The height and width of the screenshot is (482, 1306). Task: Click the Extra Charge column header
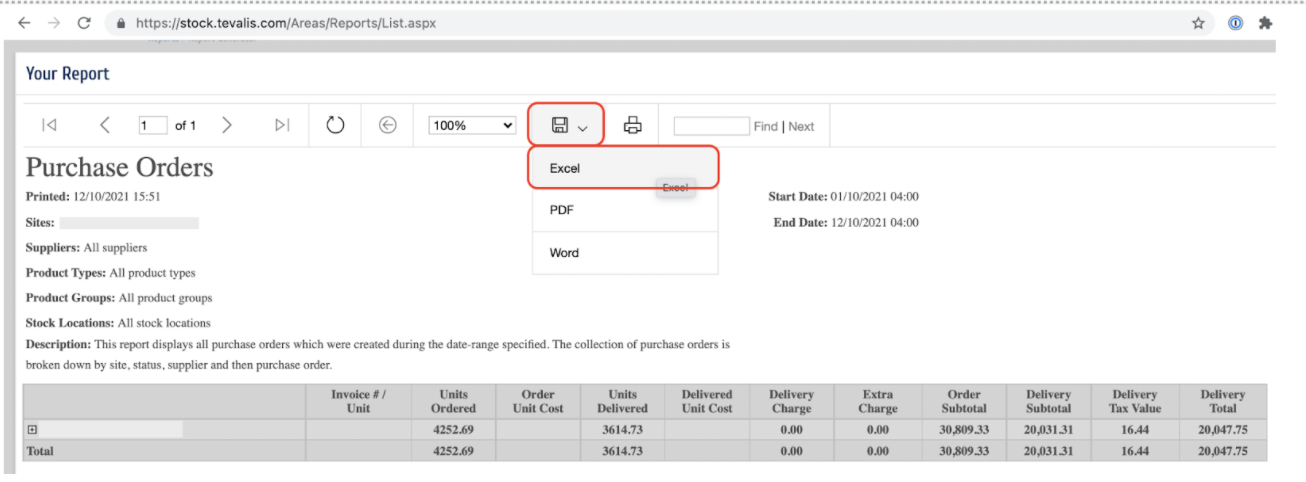coord(878,401)
